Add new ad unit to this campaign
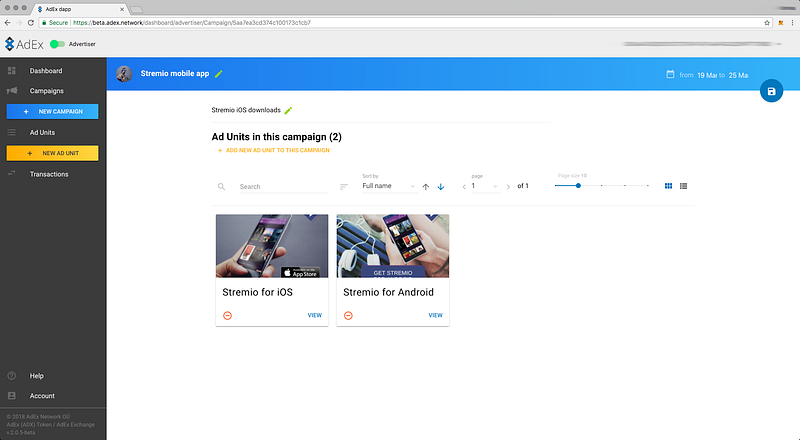Viewport: 800px width, 440px height. coord(273,151)
